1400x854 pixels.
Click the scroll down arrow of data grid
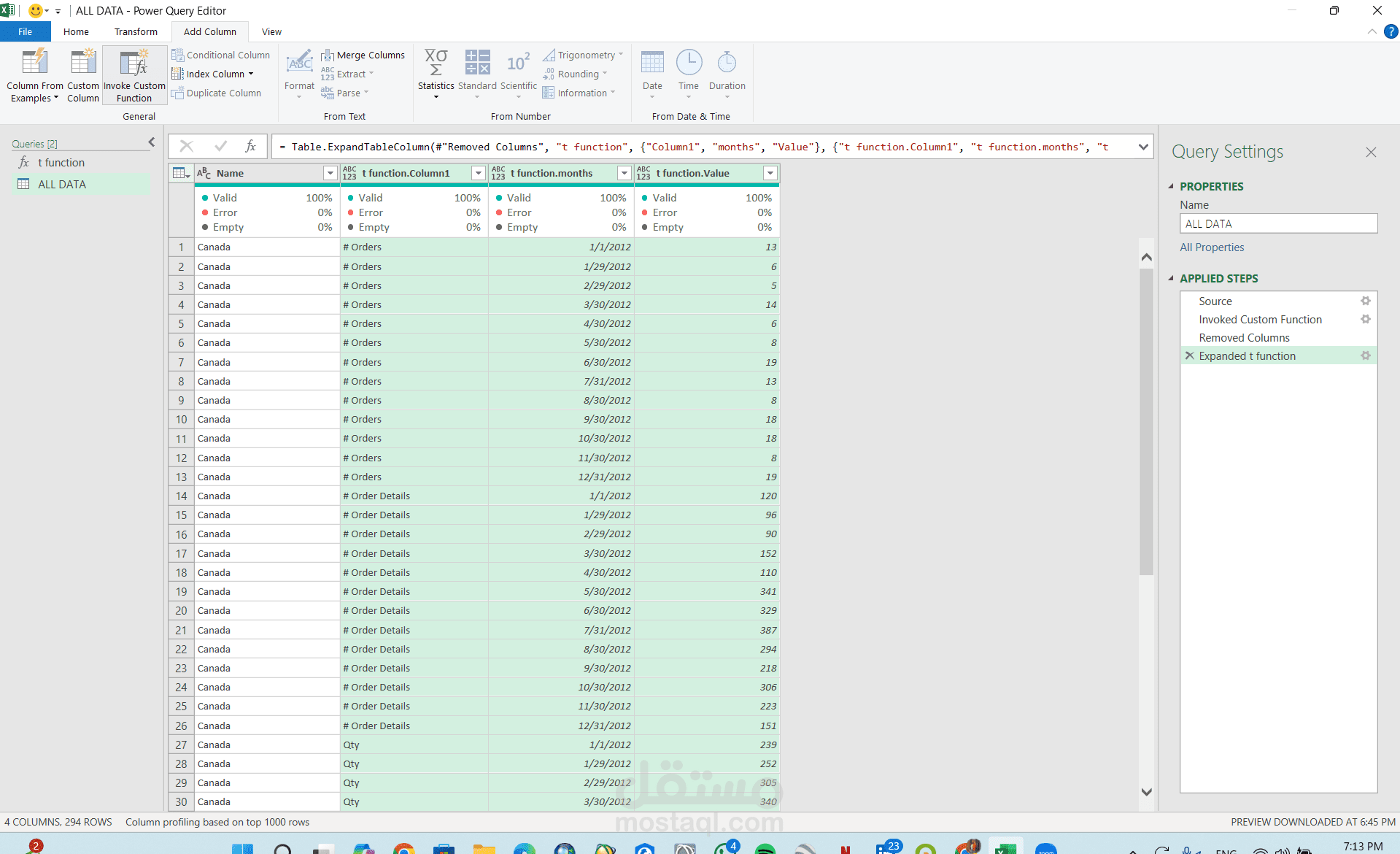click(1146, 792)
